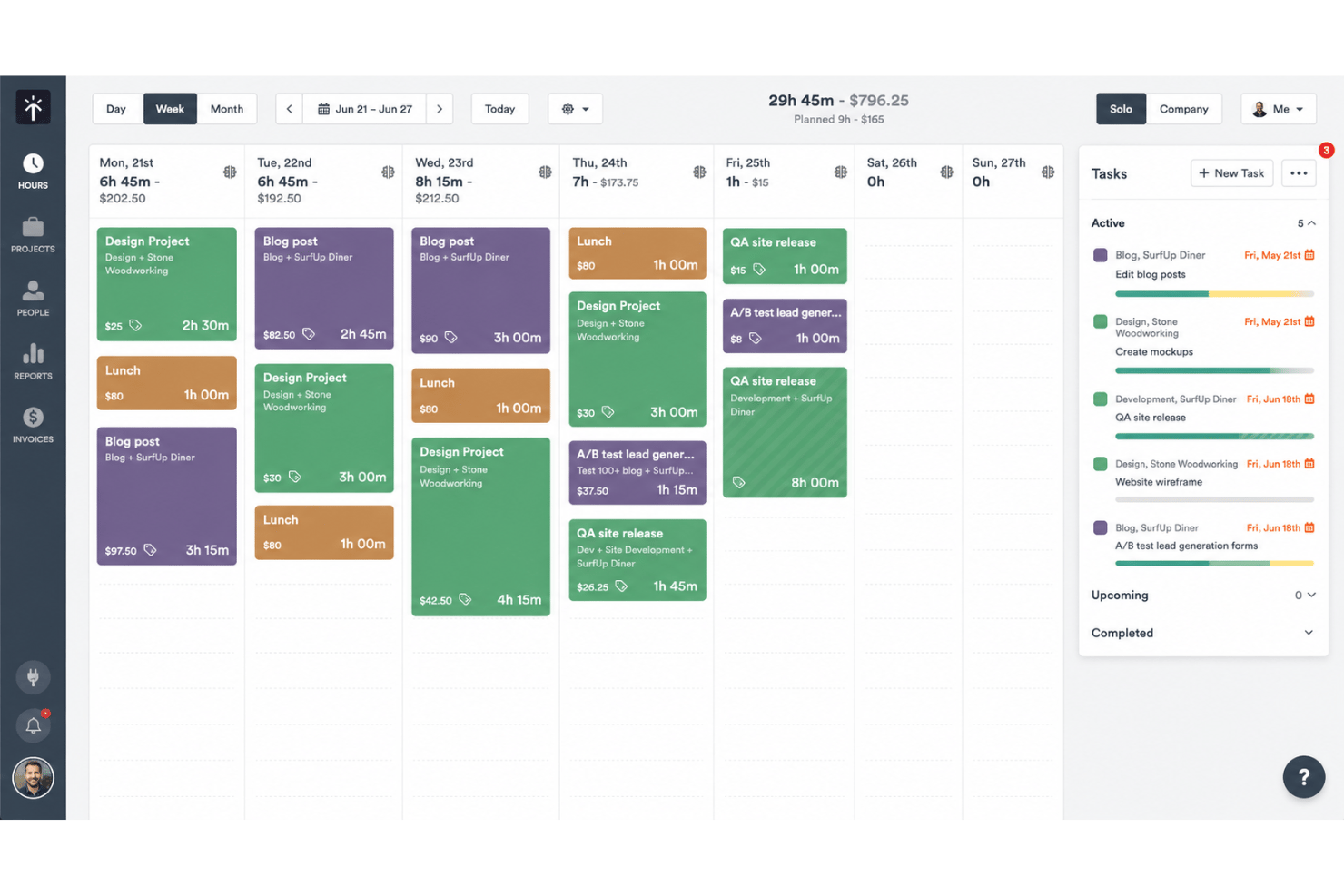Viewport: 1344px width, 896px height.
Task: Click 'Planned 9h - $165' summary text
Action: click(x=838, y=119)
